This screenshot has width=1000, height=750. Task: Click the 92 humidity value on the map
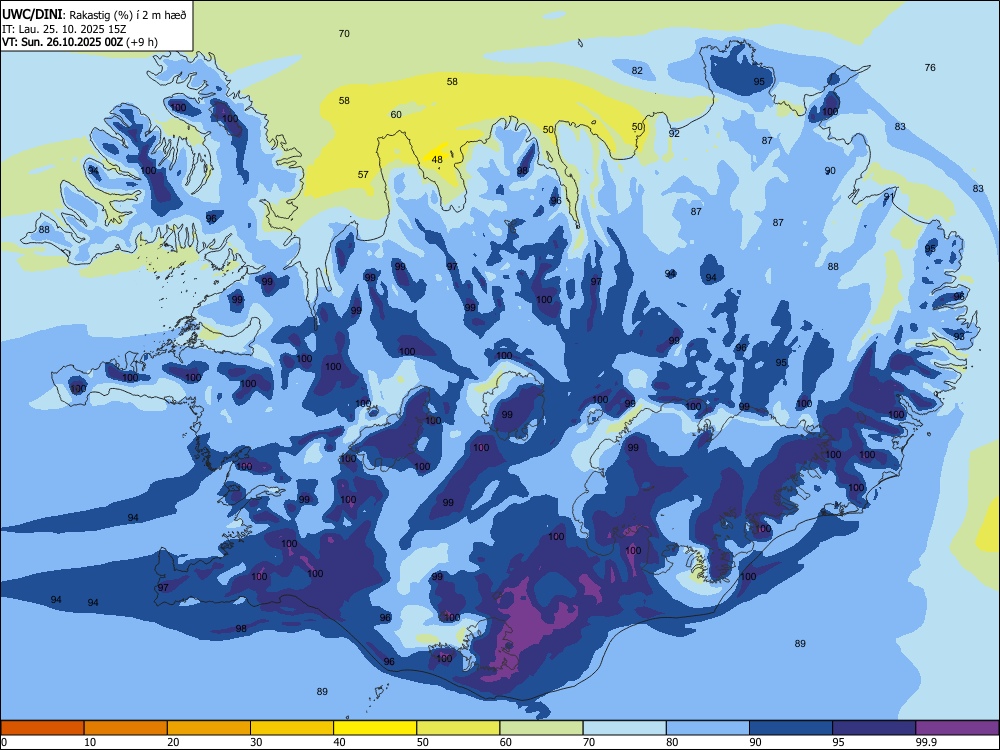coord(674,133)
